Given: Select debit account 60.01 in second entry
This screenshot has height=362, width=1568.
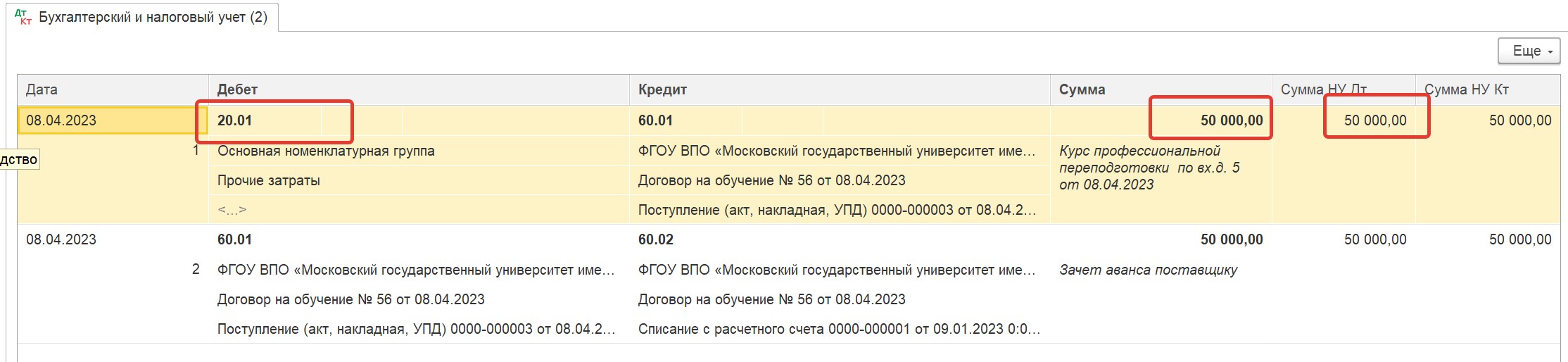Looking at the screenshot, I should 234,239.
